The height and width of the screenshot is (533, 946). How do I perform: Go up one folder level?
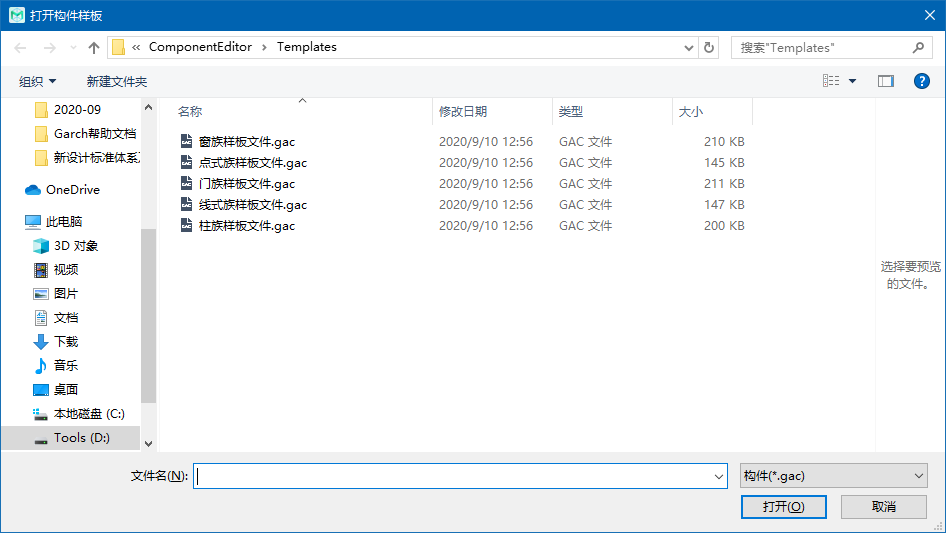(94, 48)
